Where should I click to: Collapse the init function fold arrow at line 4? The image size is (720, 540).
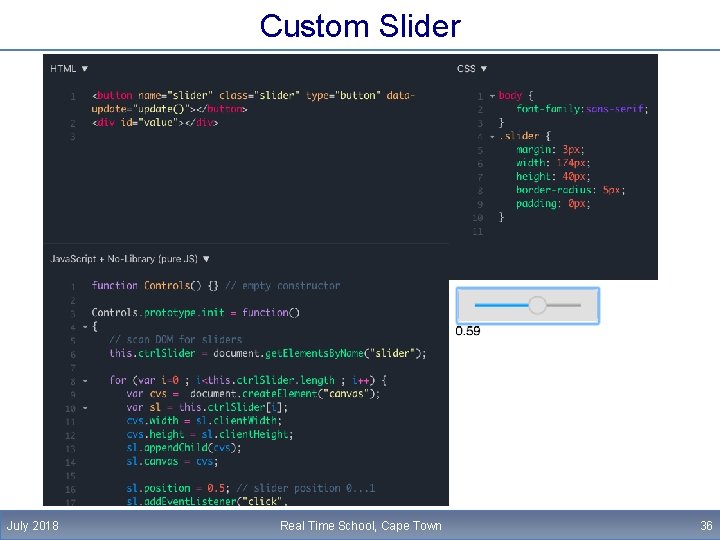[85, 327]
